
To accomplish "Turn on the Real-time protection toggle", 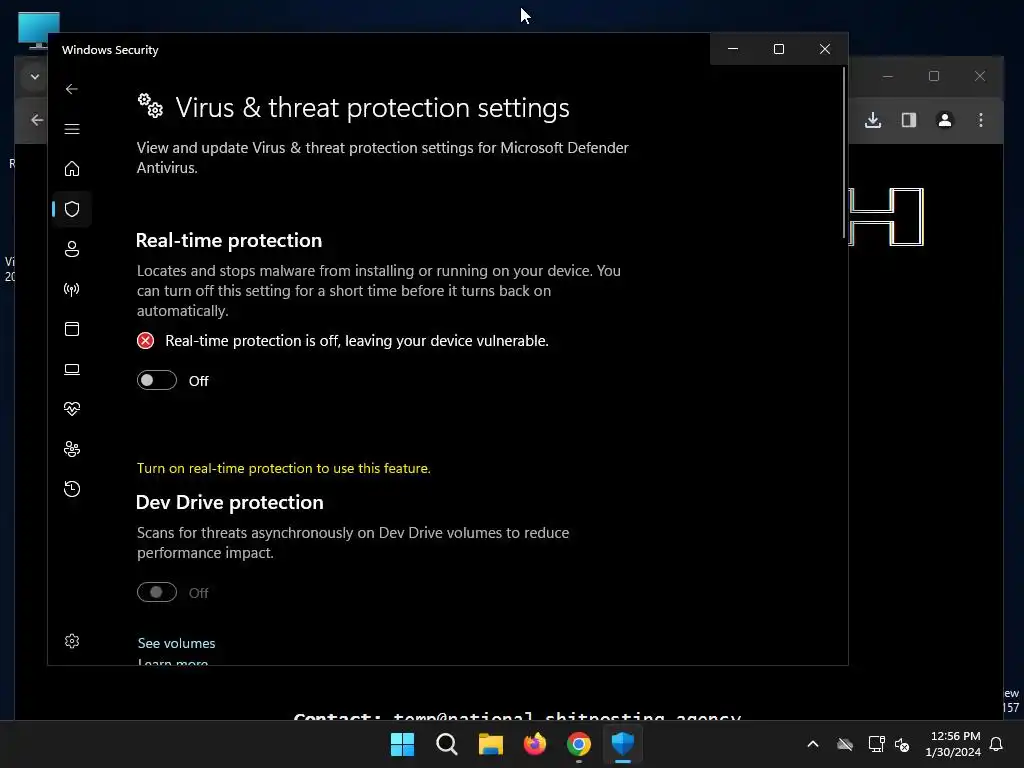I will click(x=157, y=380).
